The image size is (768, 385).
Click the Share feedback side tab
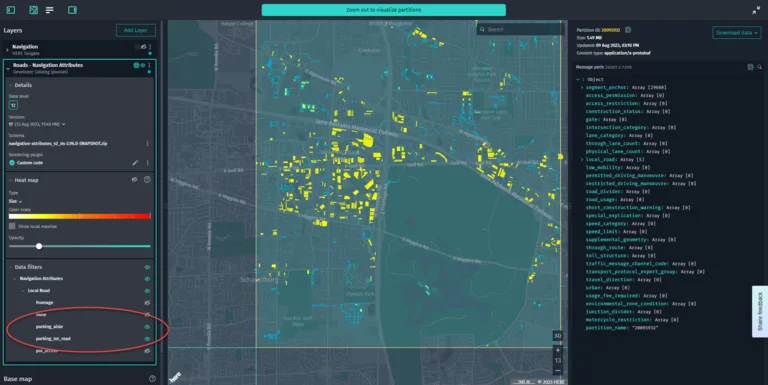click(760, 312)
